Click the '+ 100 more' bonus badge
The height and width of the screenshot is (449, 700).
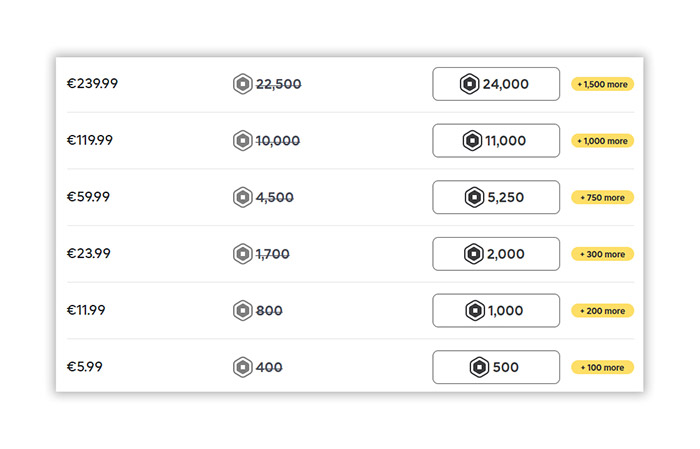pos(602,367)
